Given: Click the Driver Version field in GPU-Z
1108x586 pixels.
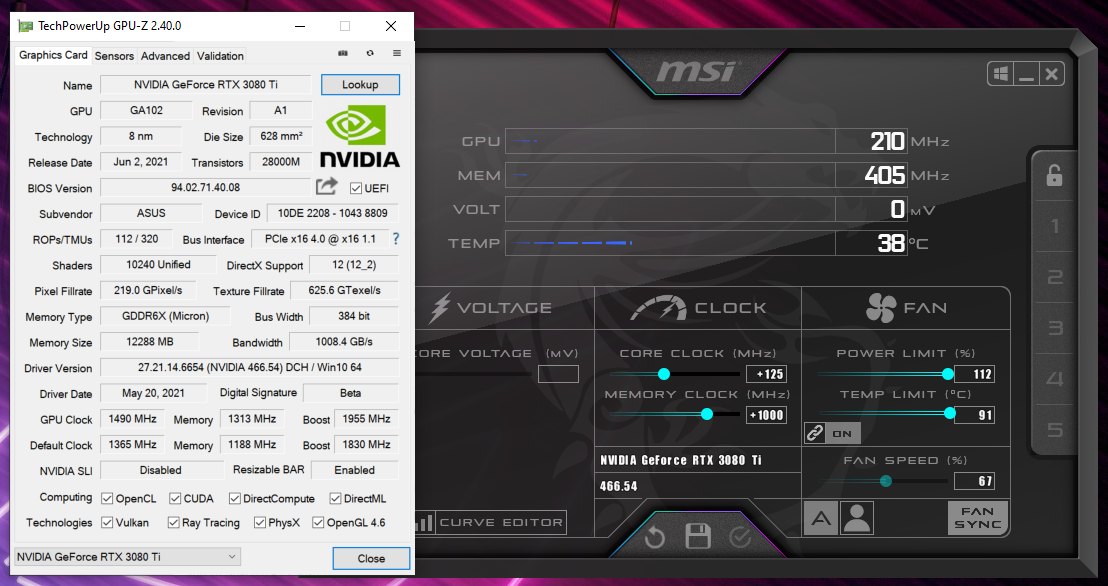Looking at the screenshot, I should pos(249,368).
